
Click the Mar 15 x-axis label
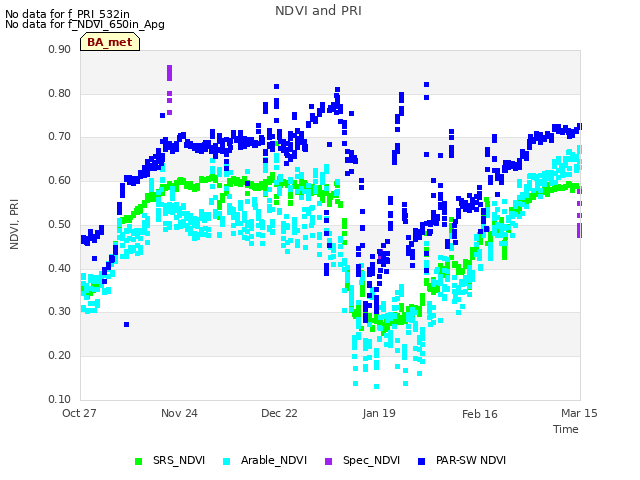pyautogui.click(x=579, y=413)
